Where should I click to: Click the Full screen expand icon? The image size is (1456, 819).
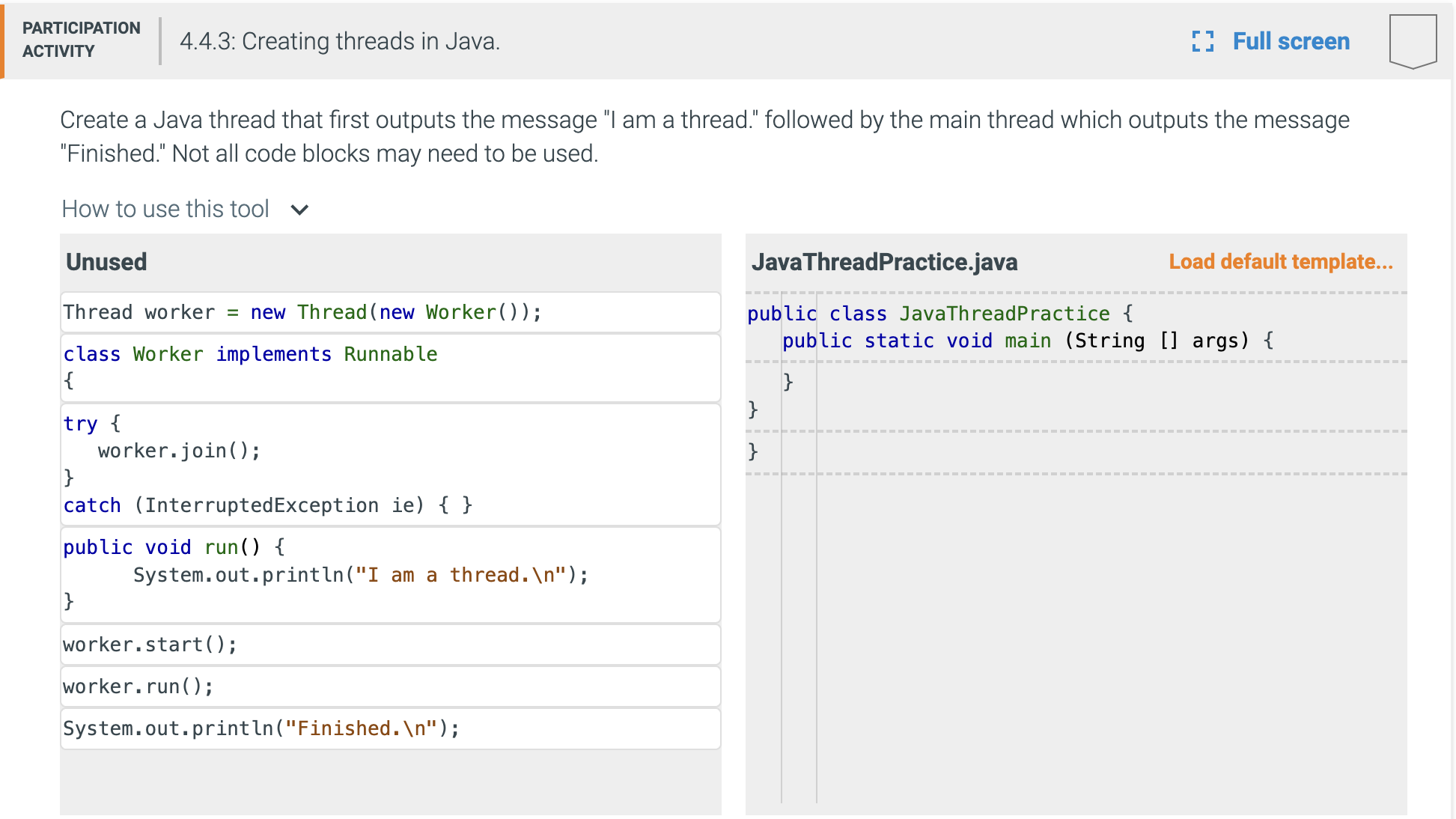pyautogui.click(x=1202, y=43)
